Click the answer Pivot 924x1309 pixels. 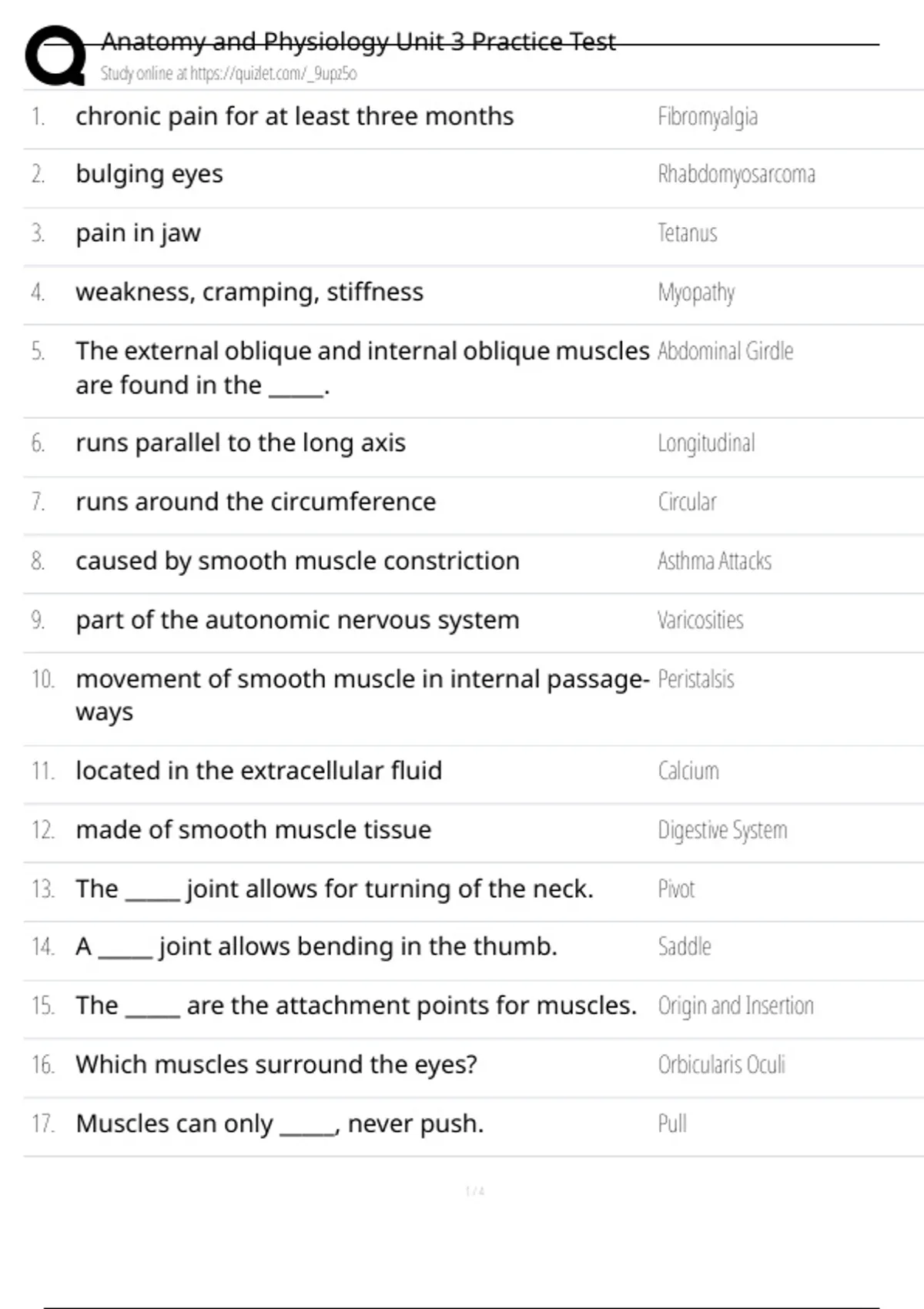click(x=676, y=889)
